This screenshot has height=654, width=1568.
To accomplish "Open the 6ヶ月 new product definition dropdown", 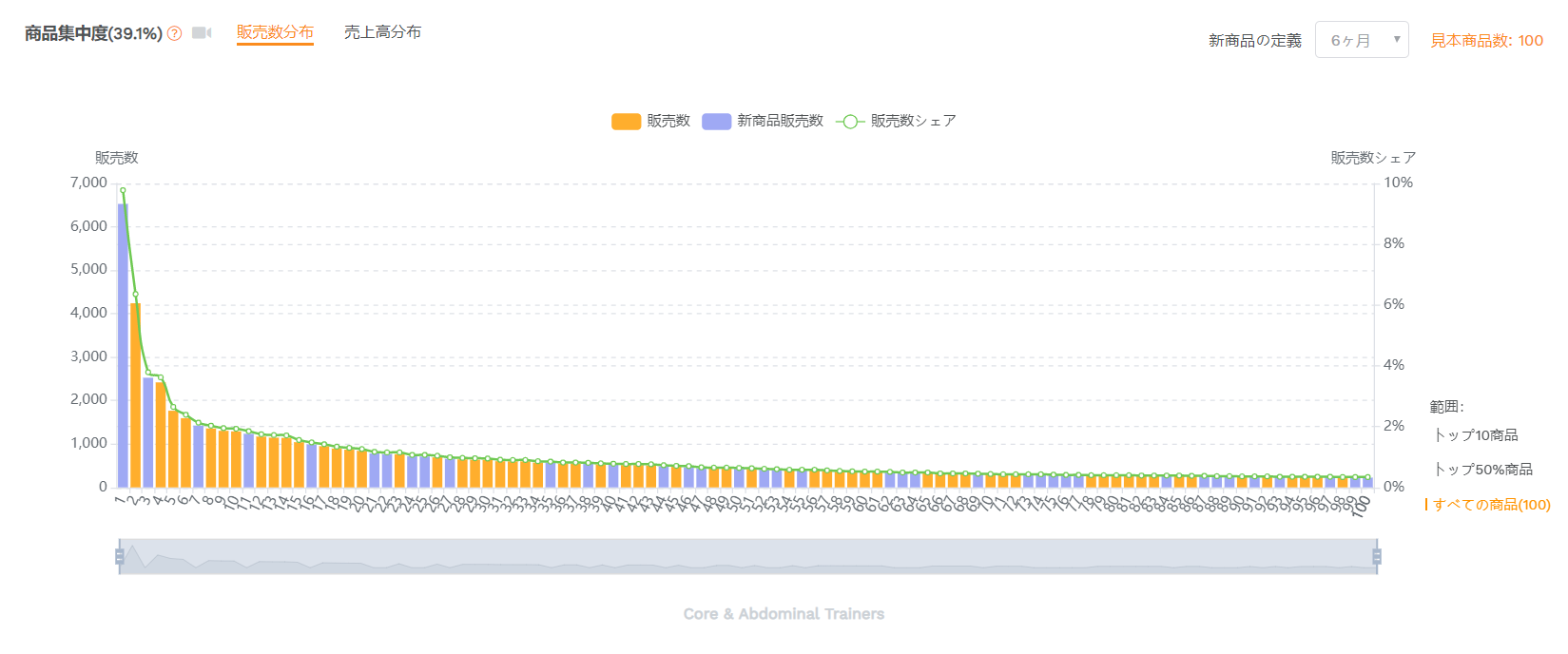I will click(x=1362, y=40).
